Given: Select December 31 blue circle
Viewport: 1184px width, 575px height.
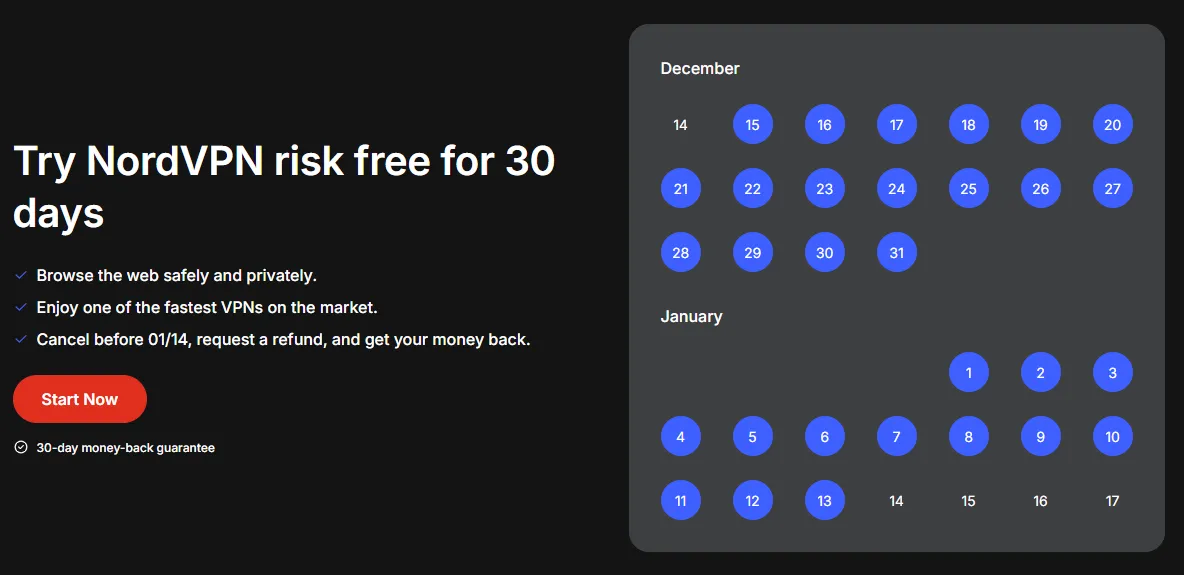Looking at the screenshot, I should (x=897, y=253).
